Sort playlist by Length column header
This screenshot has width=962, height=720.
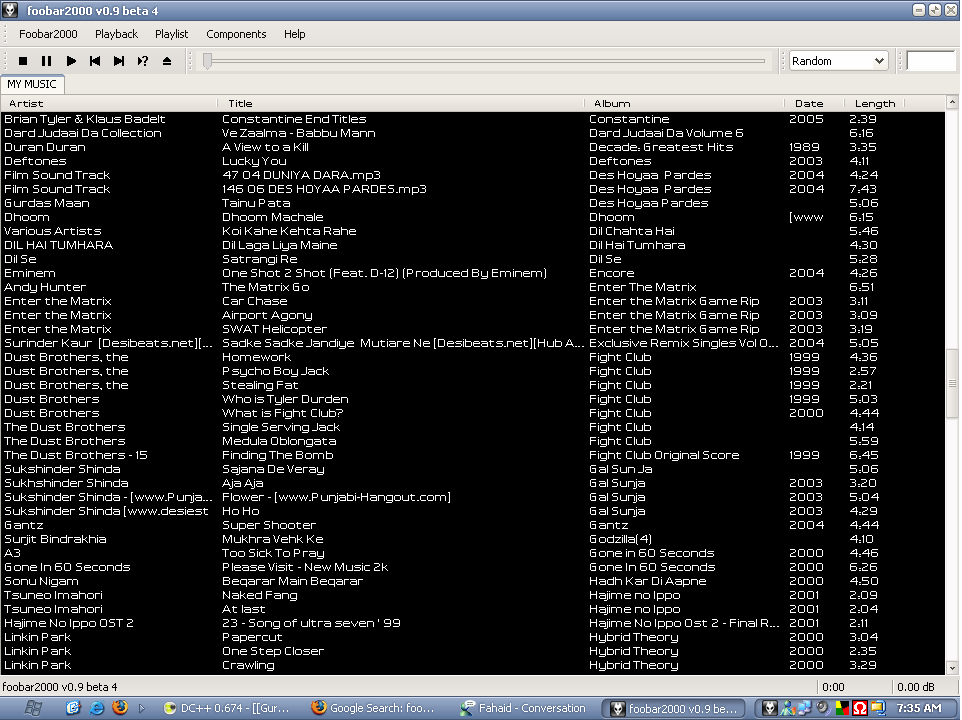(x=875, y=104)
